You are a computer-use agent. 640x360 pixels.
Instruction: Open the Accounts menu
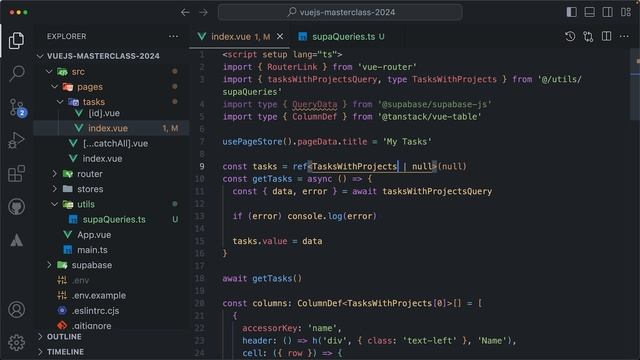16,310
